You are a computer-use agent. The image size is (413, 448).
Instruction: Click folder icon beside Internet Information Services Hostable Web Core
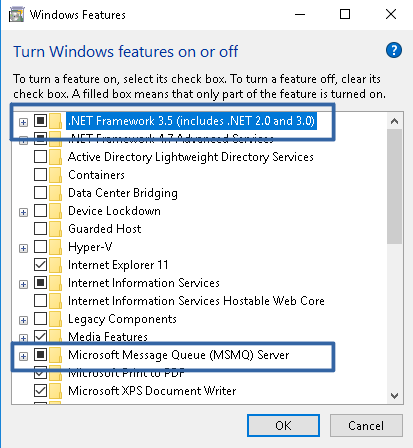click(x=56, y=301)
